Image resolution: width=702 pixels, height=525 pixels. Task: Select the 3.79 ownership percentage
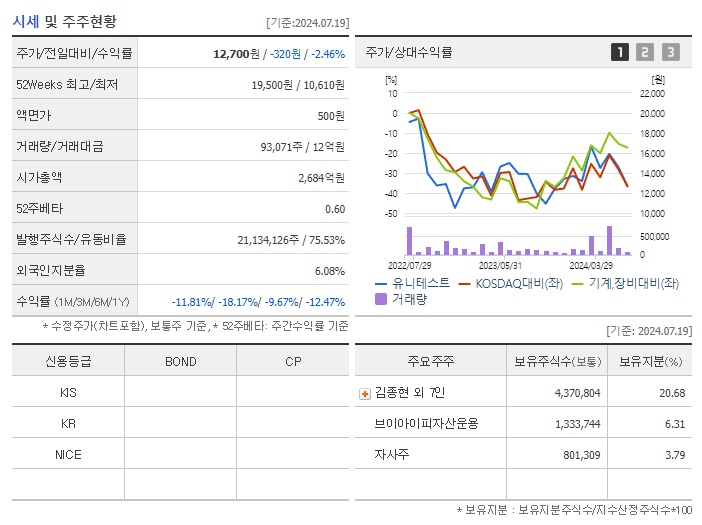click(x=675, y=455)
